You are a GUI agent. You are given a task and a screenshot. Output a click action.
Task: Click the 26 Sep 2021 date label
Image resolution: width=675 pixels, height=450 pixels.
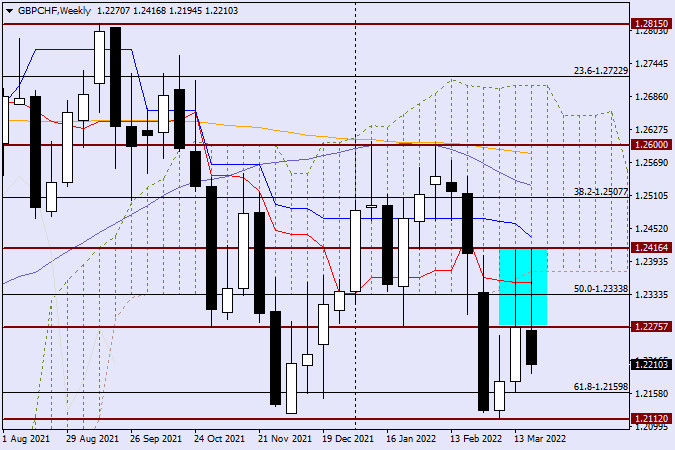pyautogui.click(x=156, y=439)
